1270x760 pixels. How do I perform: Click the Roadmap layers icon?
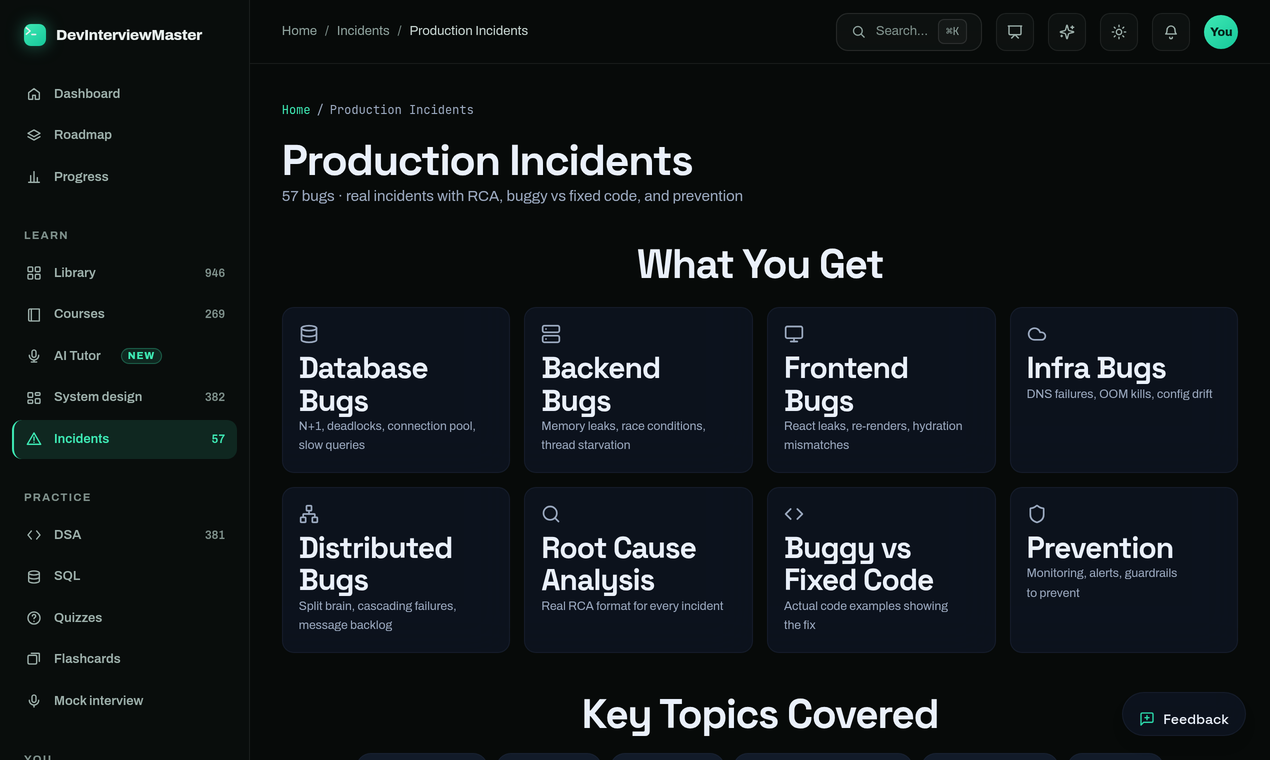click(x=34, y=135)
